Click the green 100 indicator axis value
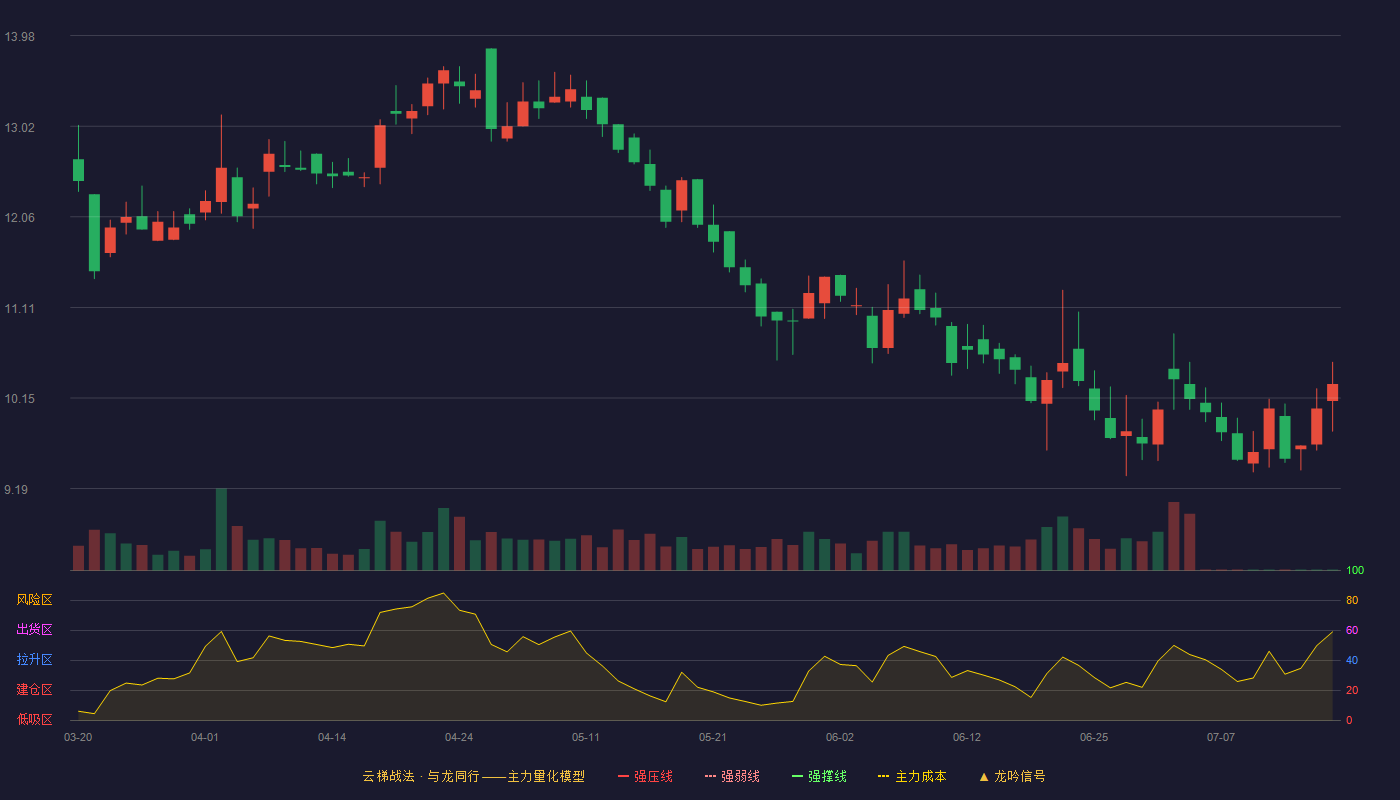Image resolution: width=1400 pixels, height=800 pixels. [x=1355, y=571]
